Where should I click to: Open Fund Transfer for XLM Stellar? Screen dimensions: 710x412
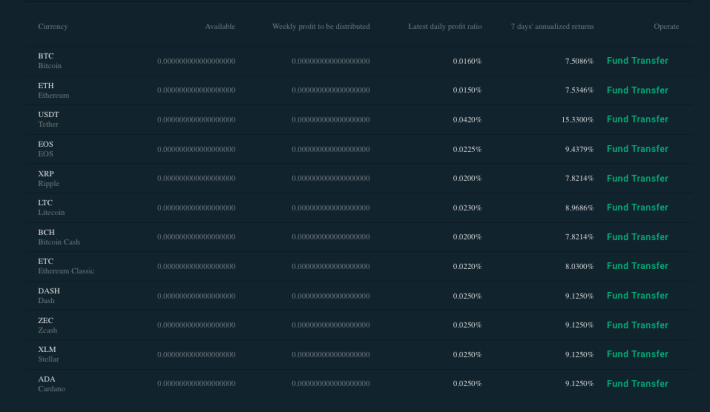click(x=637, y=354)
